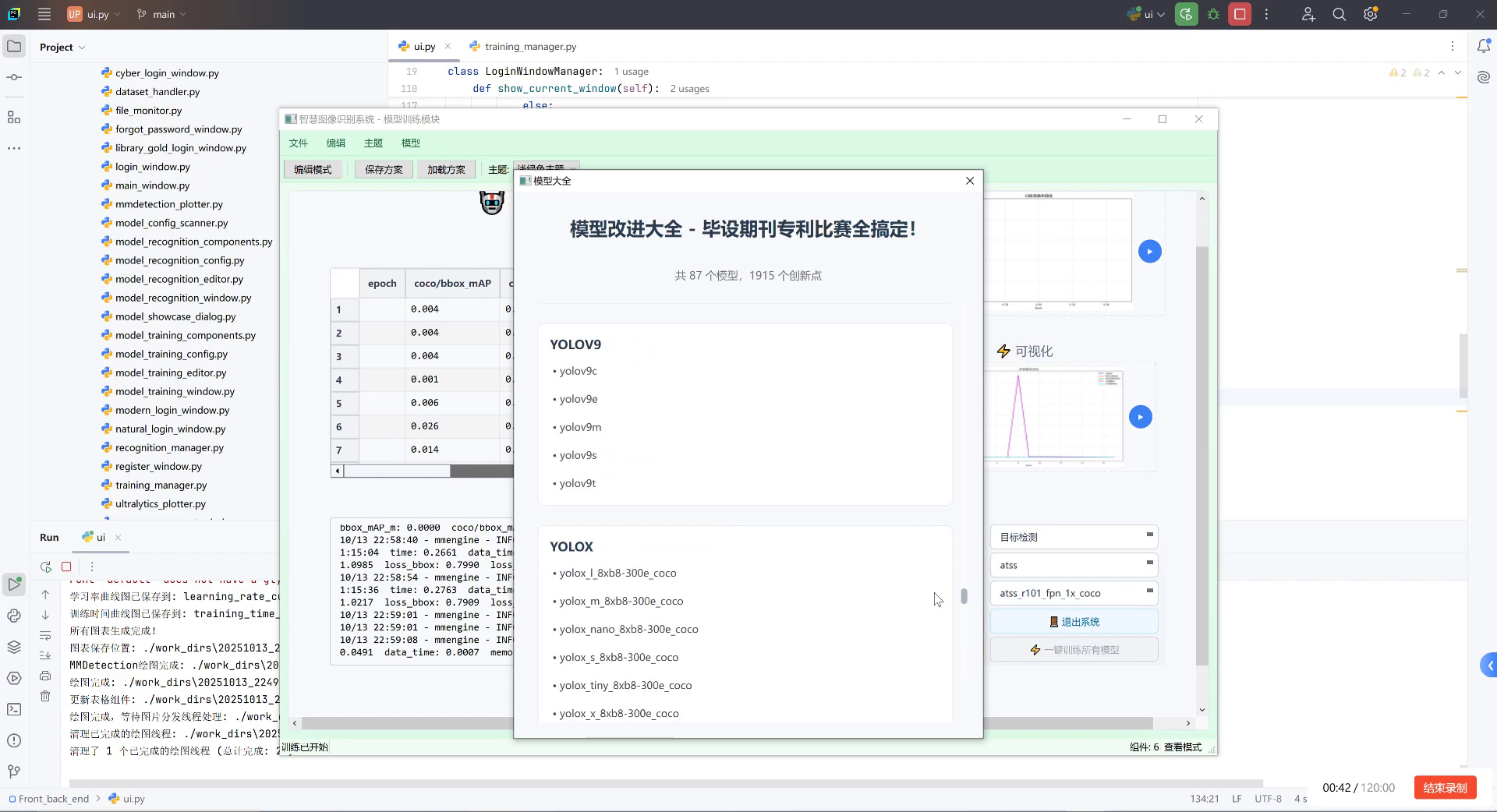
Task: Expand the Project view selector dropdown
Action: point(62,47)
